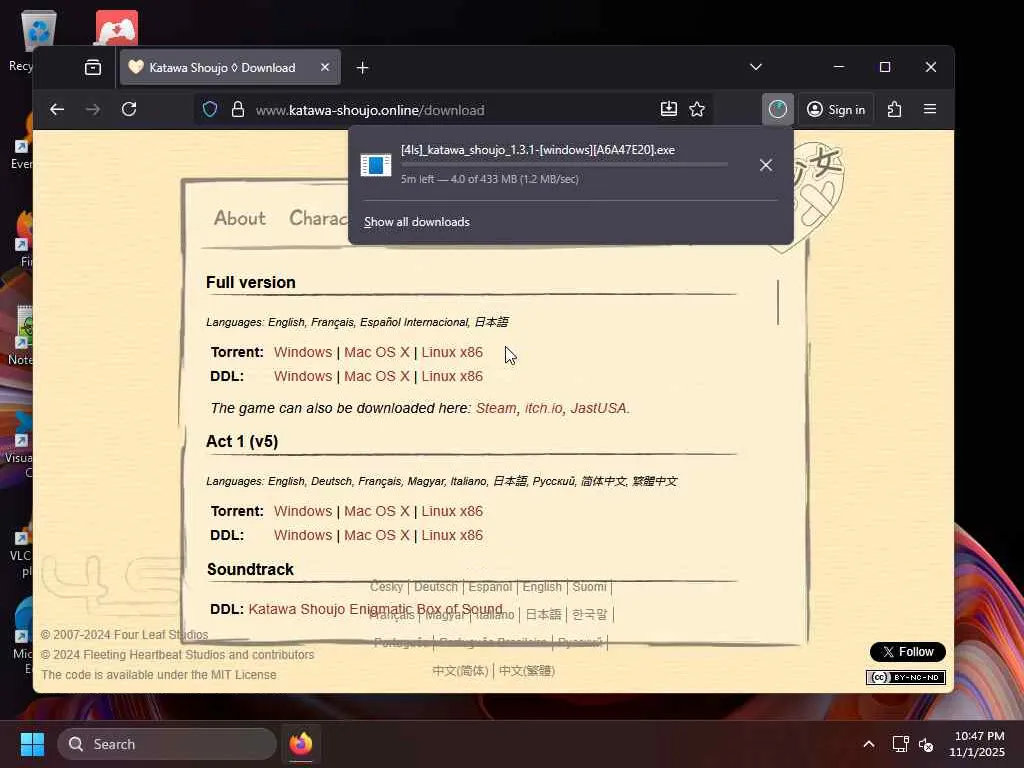The image size is (1024, 768).
Task: Click the Sign in button
Action: click(x=836, y=109)
